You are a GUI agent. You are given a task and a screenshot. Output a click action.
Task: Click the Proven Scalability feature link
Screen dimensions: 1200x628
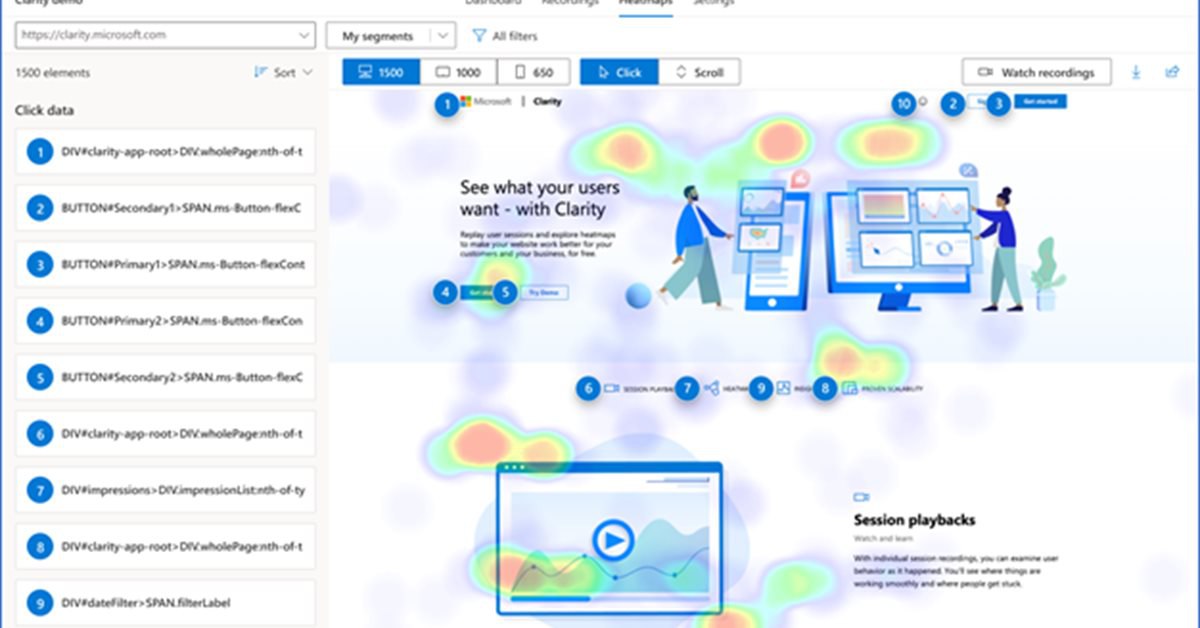click(x=883, y=388)
